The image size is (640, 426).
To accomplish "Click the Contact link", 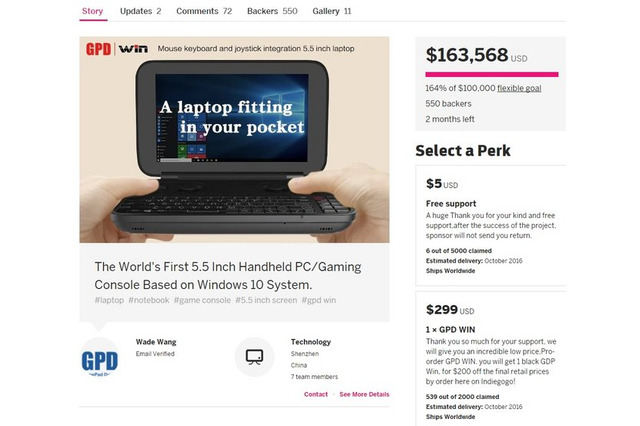I will click(316, 394).
